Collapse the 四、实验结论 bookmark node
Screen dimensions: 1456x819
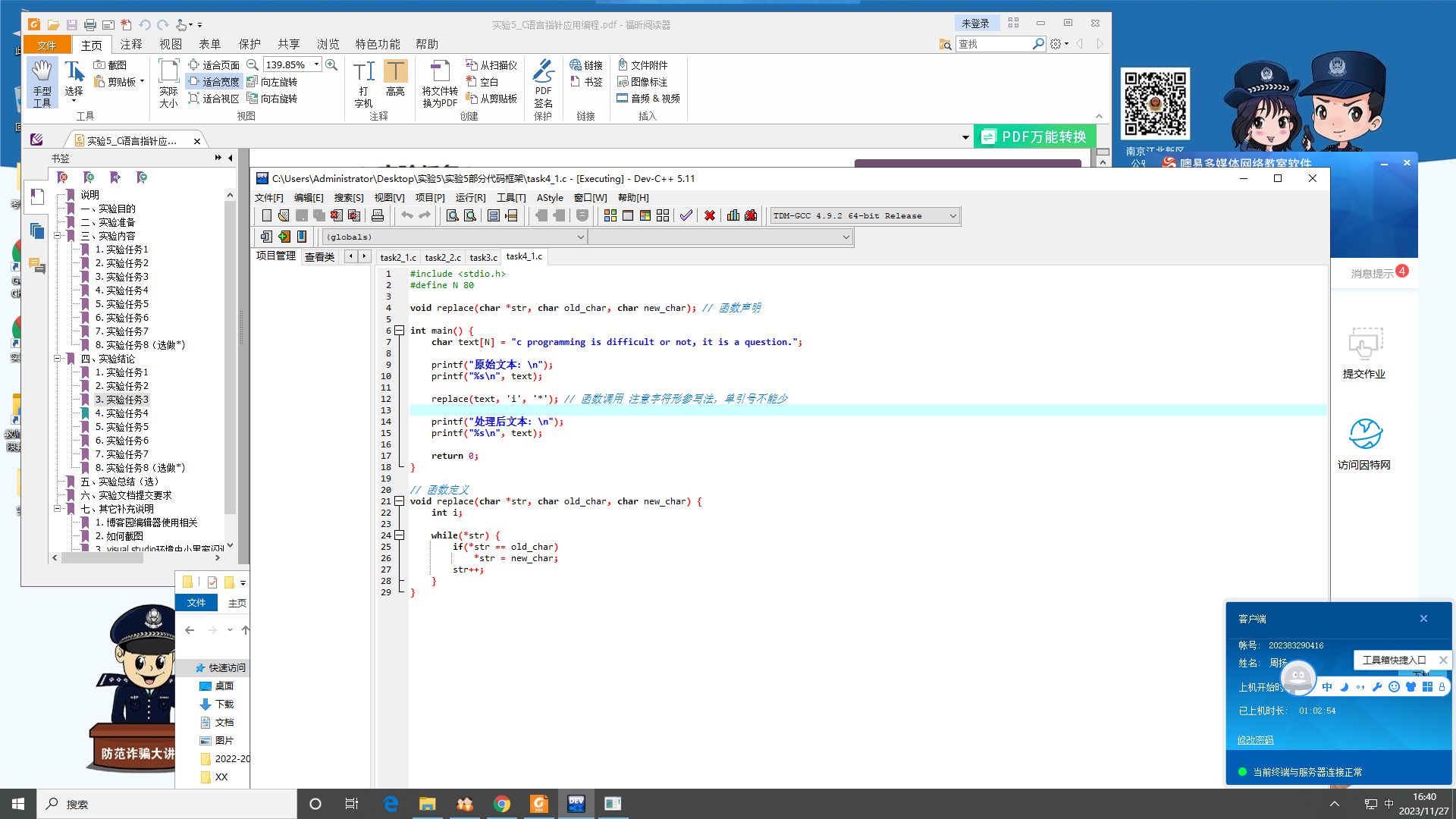57,359
